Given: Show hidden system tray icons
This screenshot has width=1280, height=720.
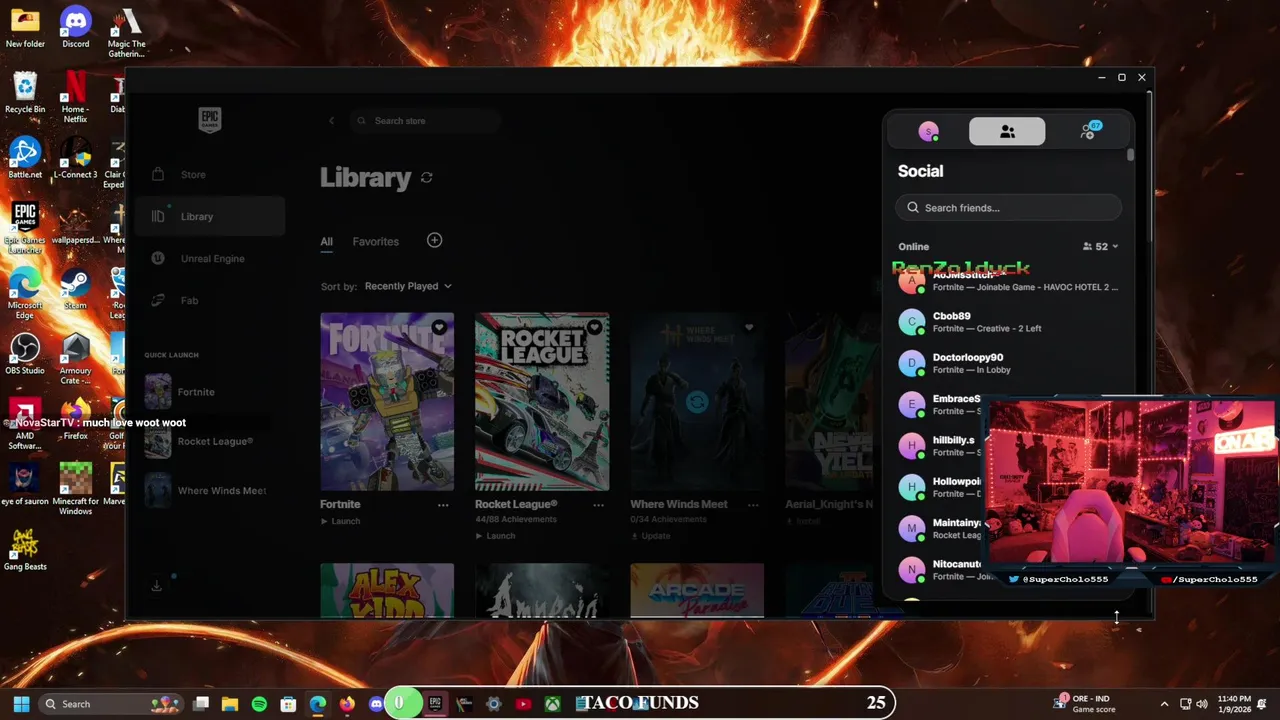Looking at the screenshot, I should pos(1164,704).
